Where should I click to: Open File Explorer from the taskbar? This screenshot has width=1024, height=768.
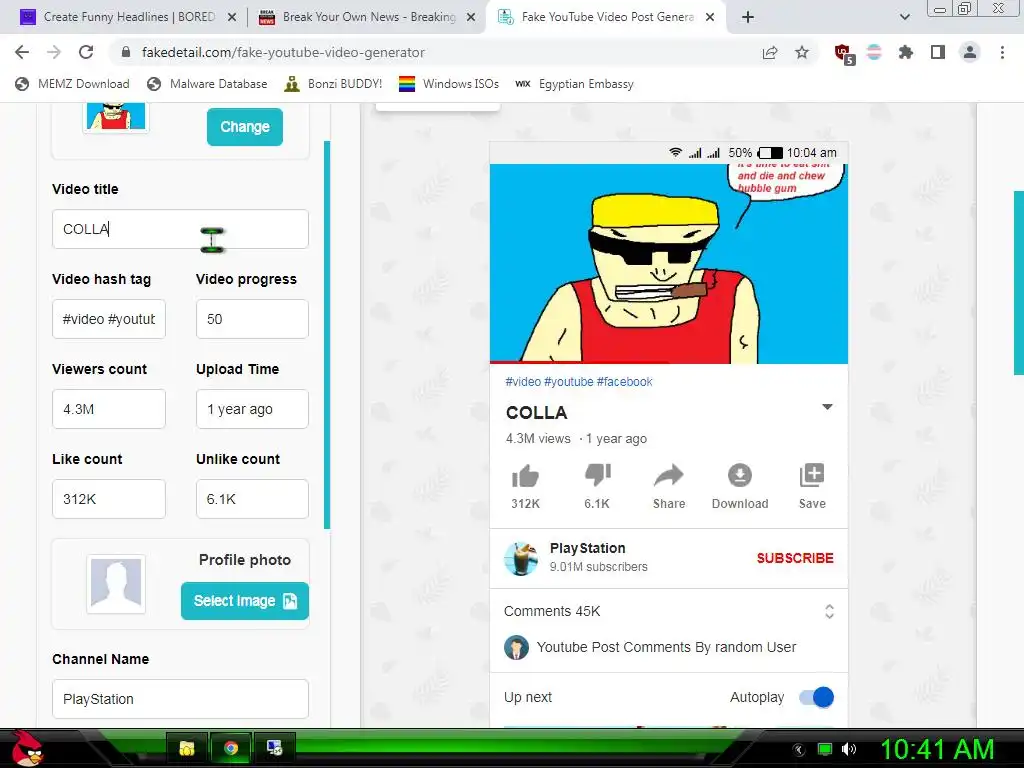(x=187, y=748)
